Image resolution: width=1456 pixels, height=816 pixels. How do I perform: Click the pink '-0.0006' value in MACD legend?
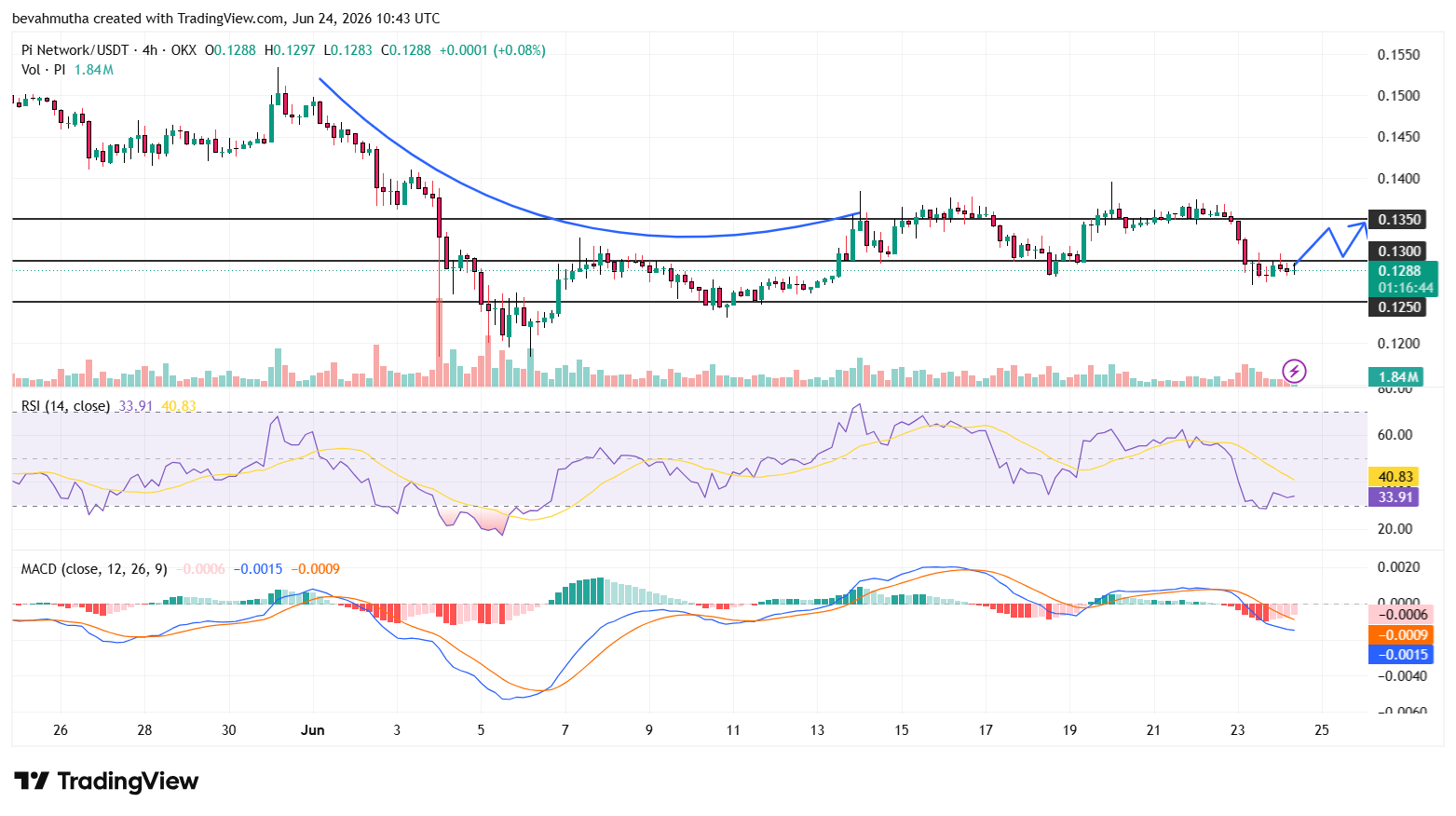click(200, 569)
